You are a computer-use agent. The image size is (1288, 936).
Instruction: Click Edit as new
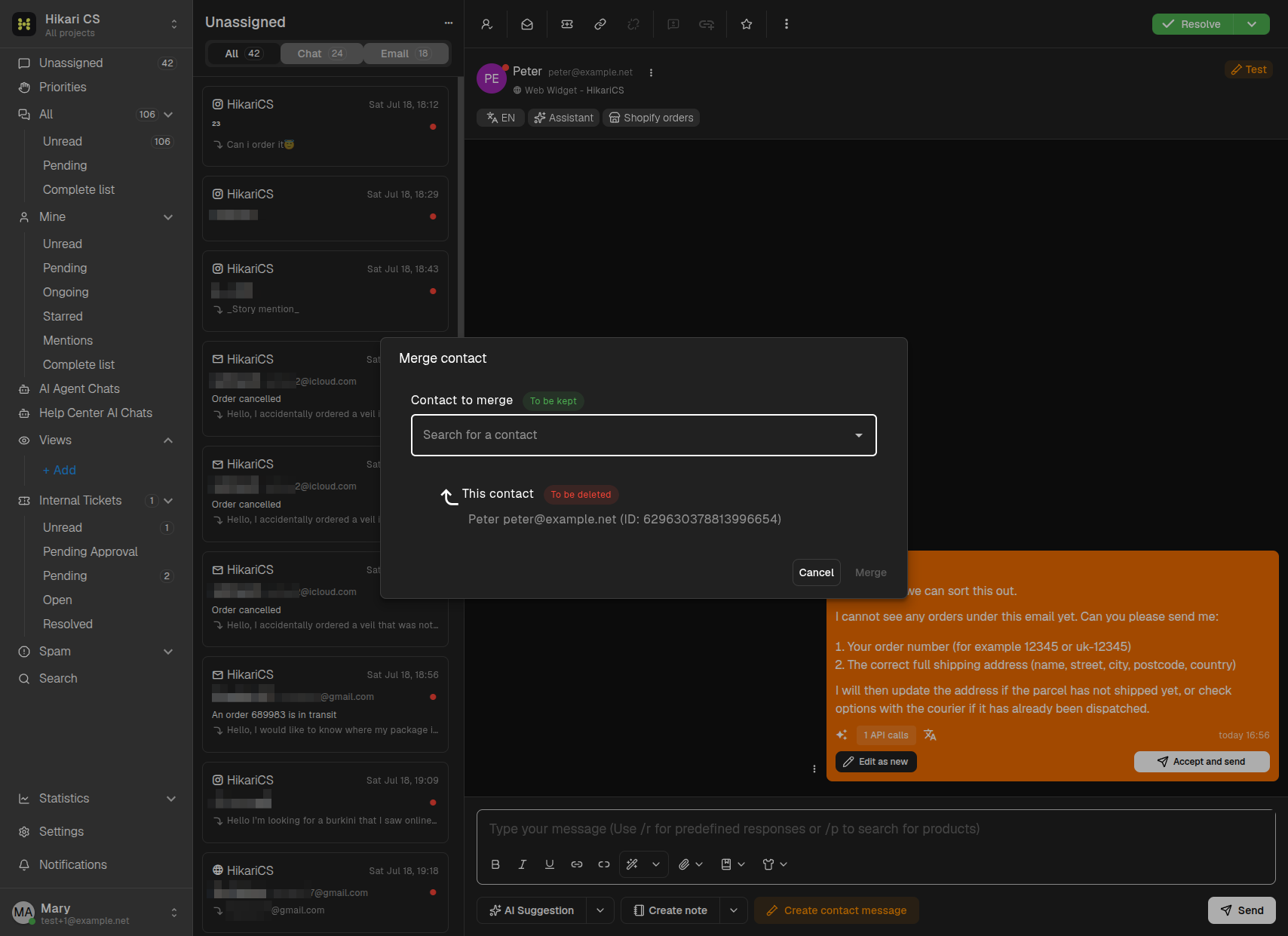pos(876,762)
